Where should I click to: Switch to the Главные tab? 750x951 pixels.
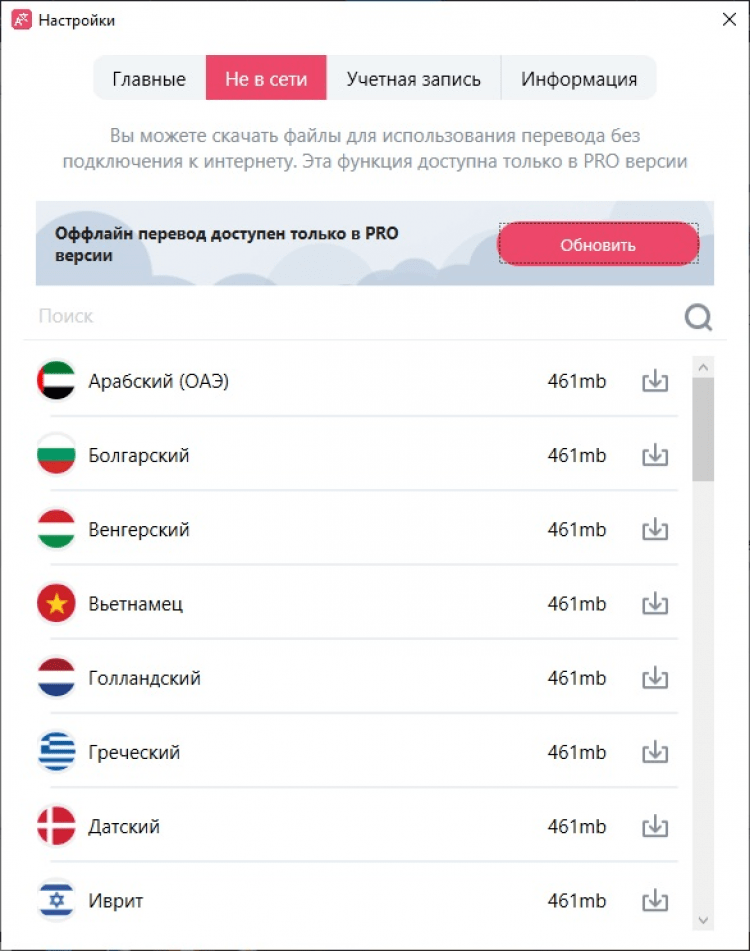pos(149,79)
